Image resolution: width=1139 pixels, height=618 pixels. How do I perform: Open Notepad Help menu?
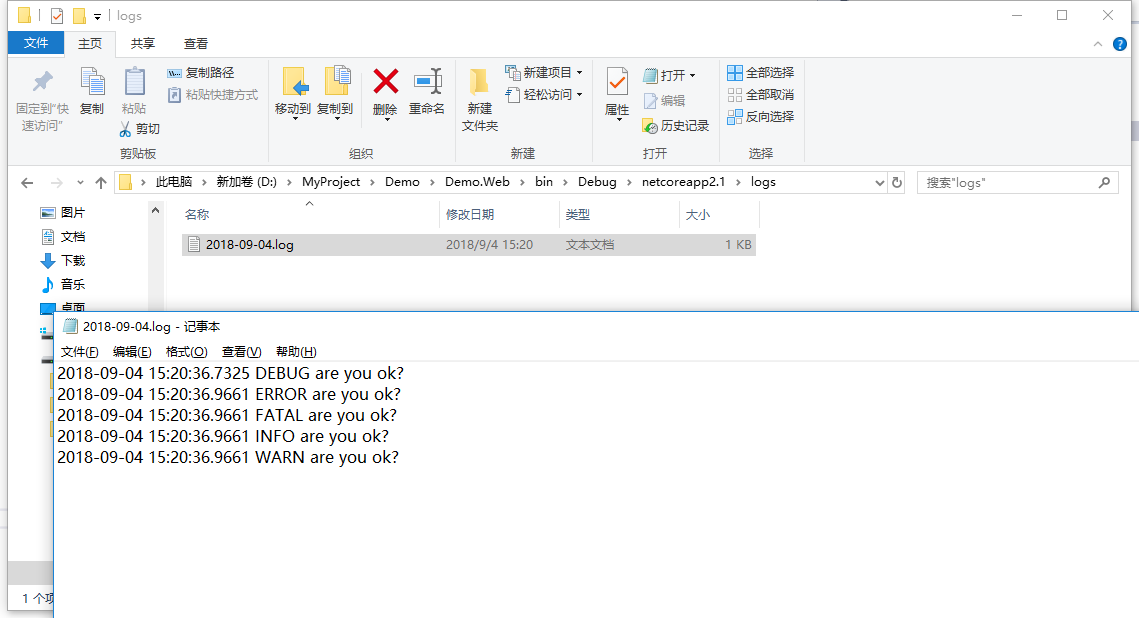point(296,351)
